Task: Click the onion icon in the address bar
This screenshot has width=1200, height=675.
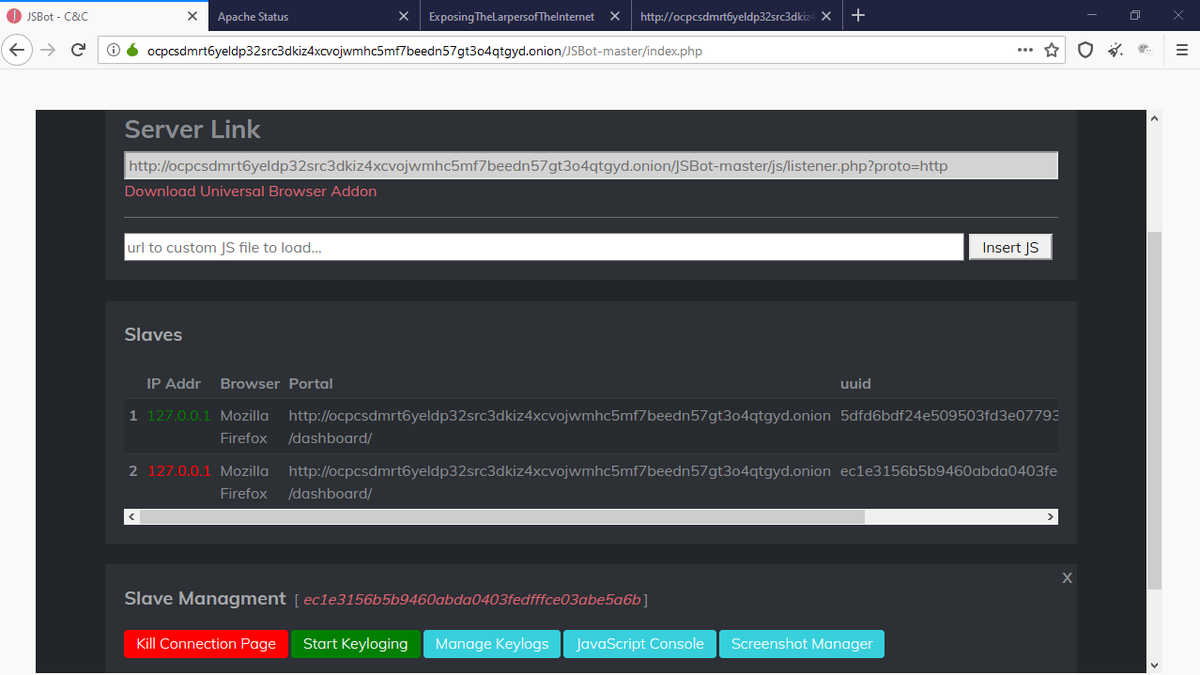Action: (133, 50)
